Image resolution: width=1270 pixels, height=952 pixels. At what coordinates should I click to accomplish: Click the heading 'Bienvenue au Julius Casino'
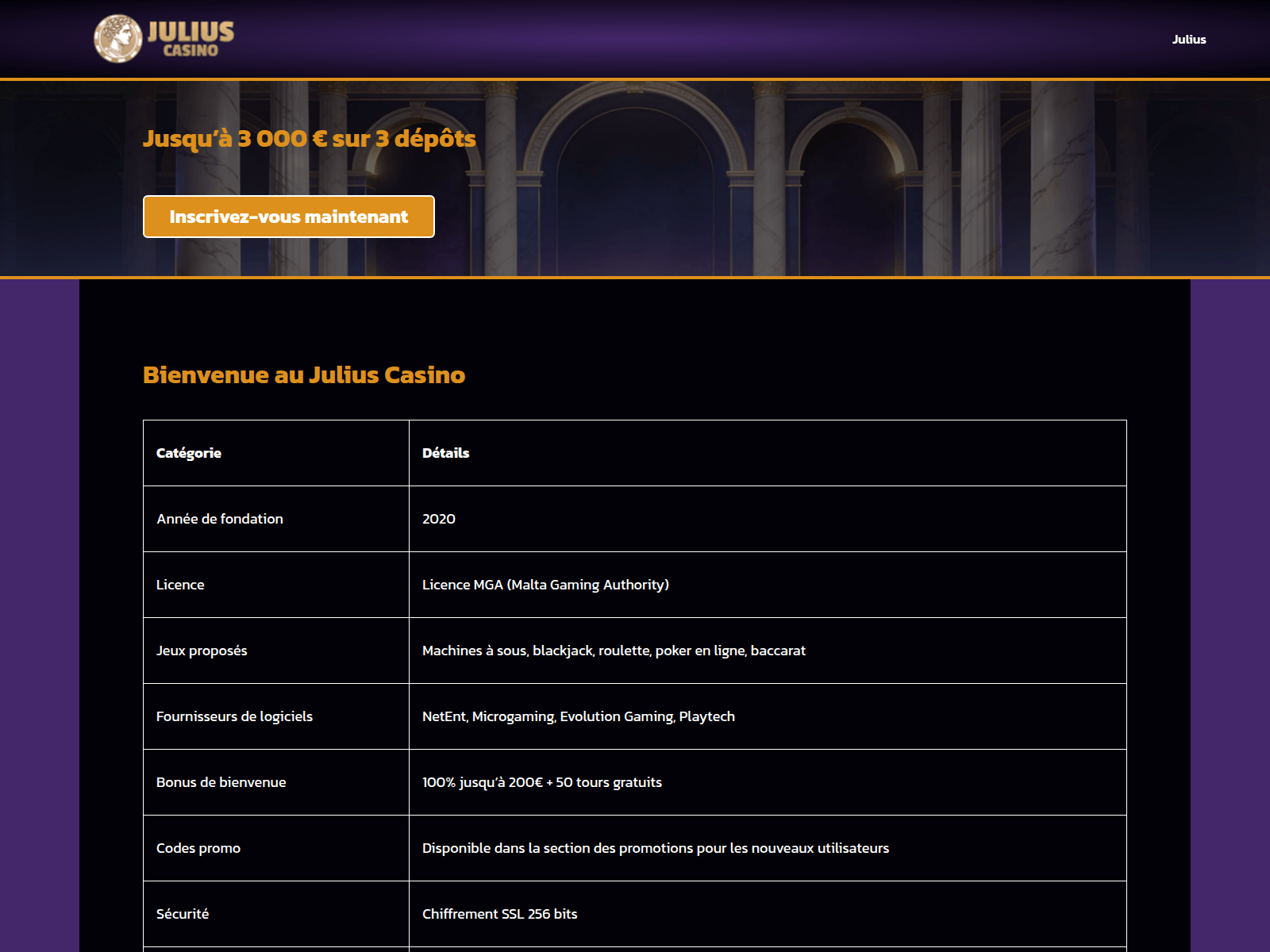(304, 374)
